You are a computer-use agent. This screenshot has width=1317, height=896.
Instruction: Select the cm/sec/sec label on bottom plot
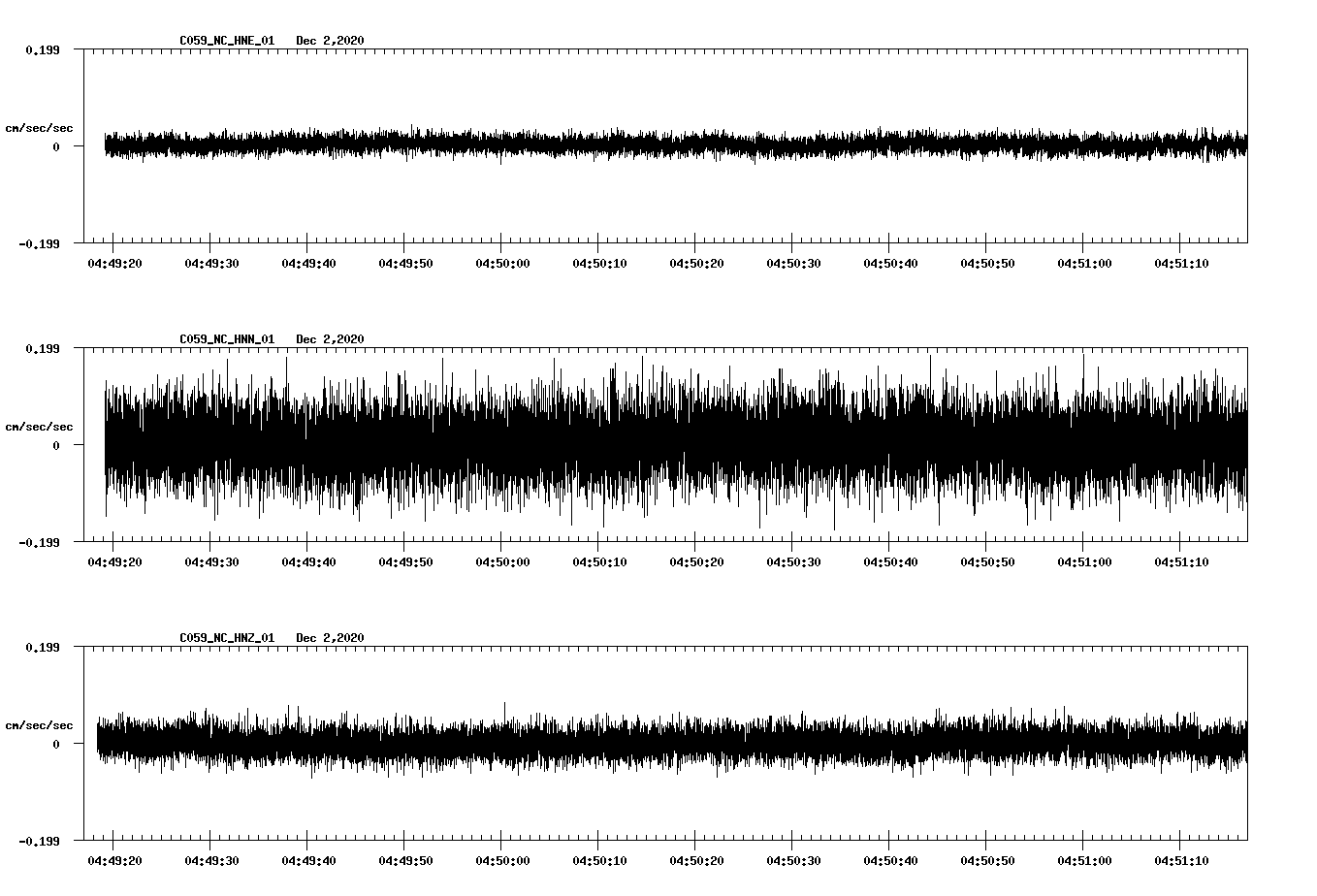pyautogui.click(x=40, y=723)
